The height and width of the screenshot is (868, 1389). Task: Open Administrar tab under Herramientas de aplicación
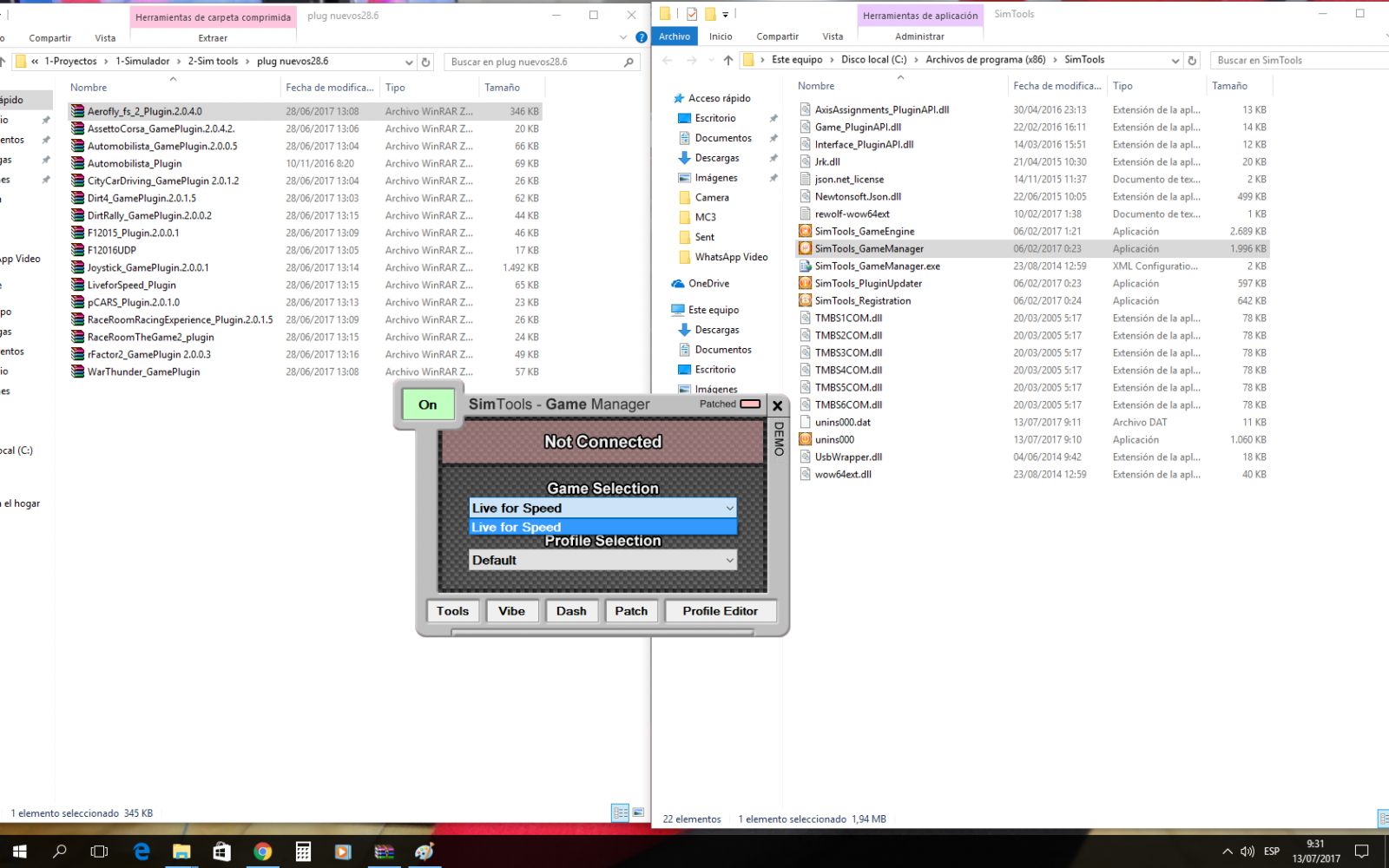click(919, 36)
